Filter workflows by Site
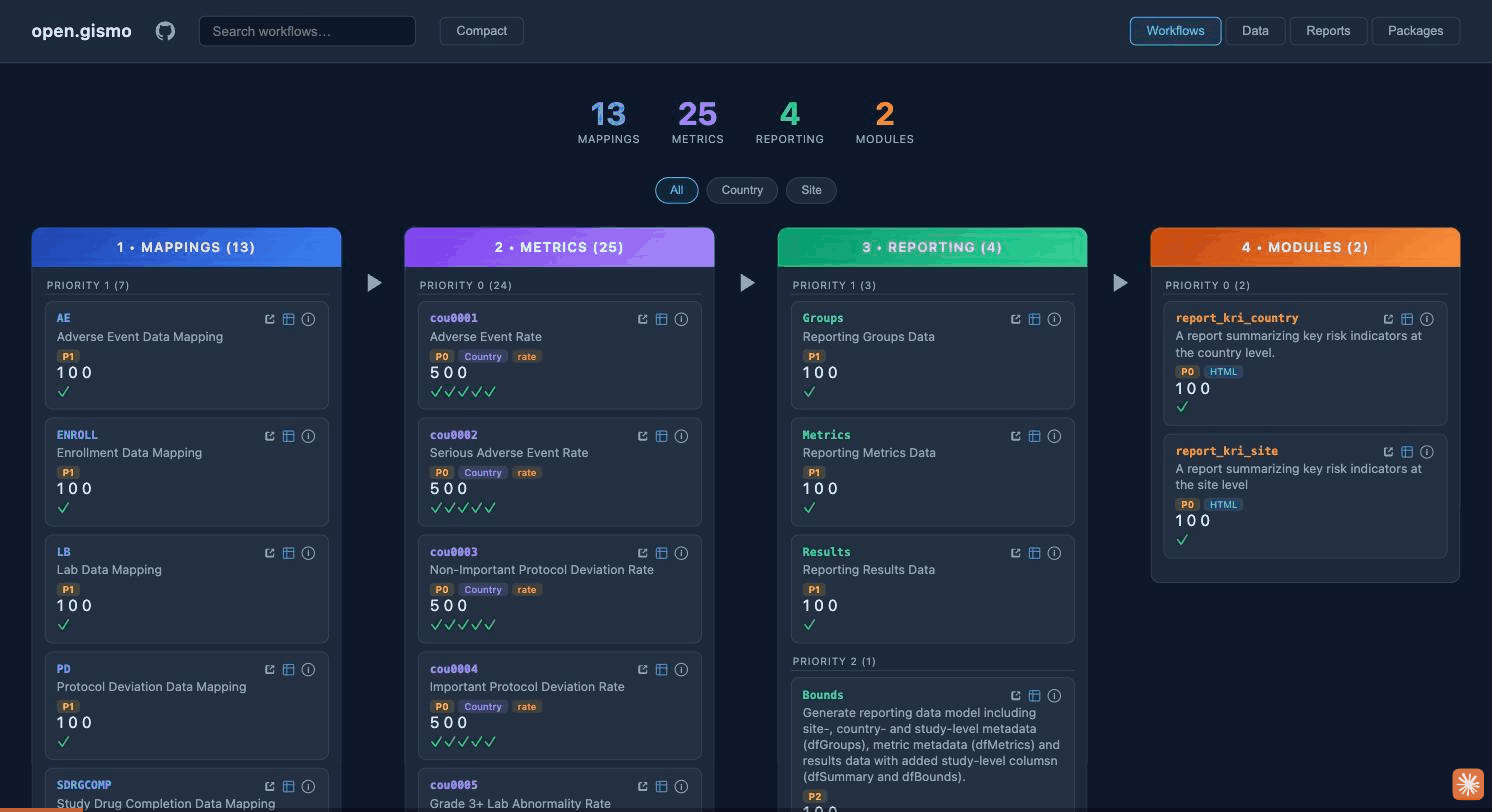 (x=811, y=190)
